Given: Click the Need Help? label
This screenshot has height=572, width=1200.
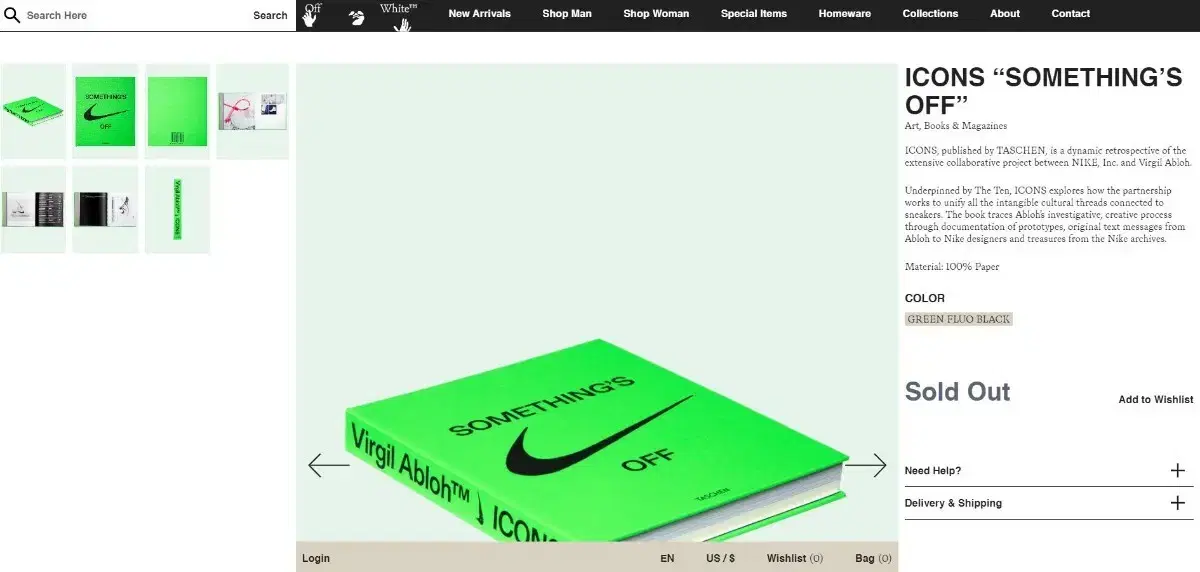Looking at the screenshot, I should point(933,470).
